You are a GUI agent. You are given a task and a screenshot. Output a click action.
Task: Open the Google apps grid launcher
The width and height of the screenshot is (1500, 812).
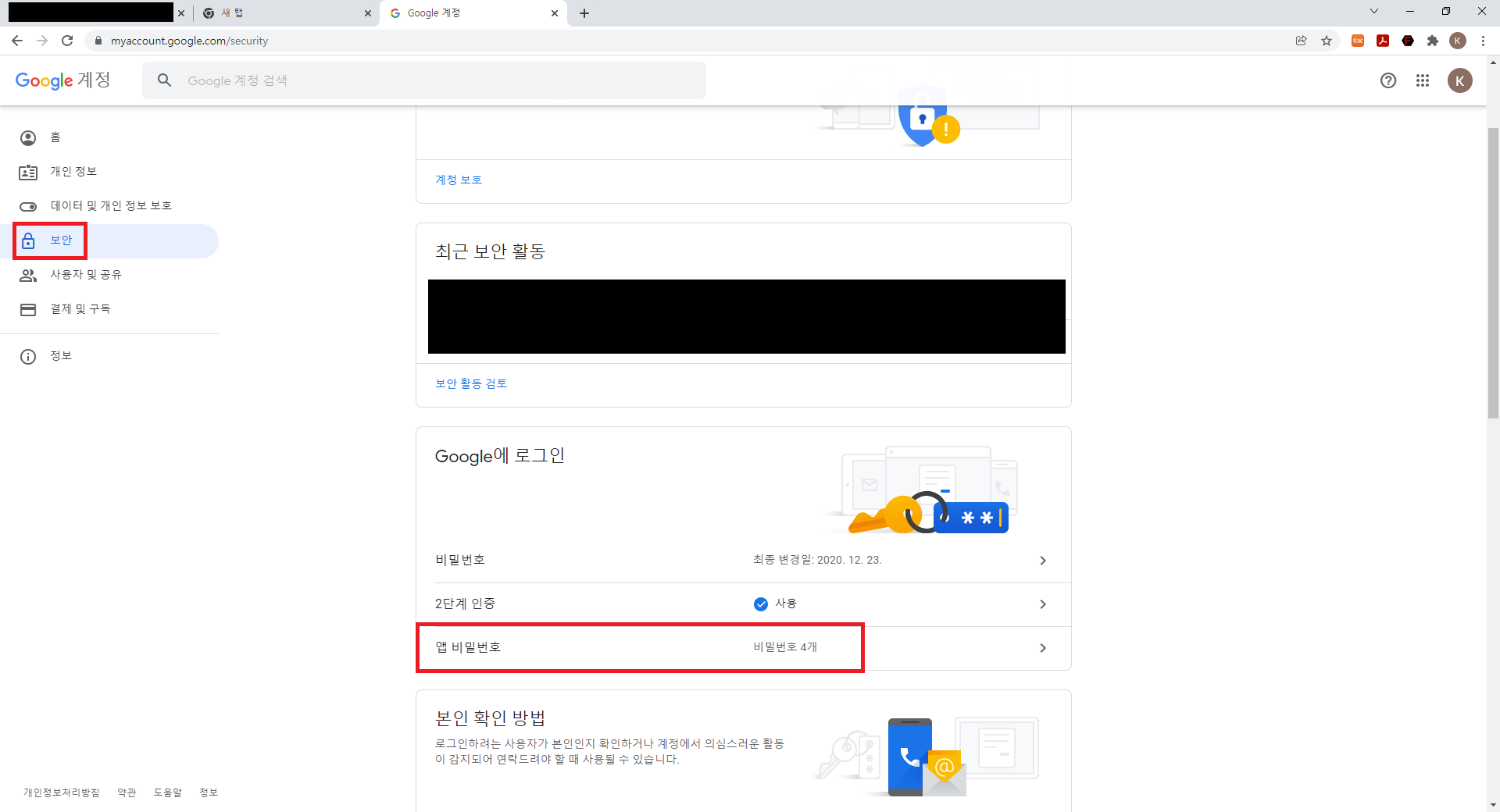pos(1422,80)
